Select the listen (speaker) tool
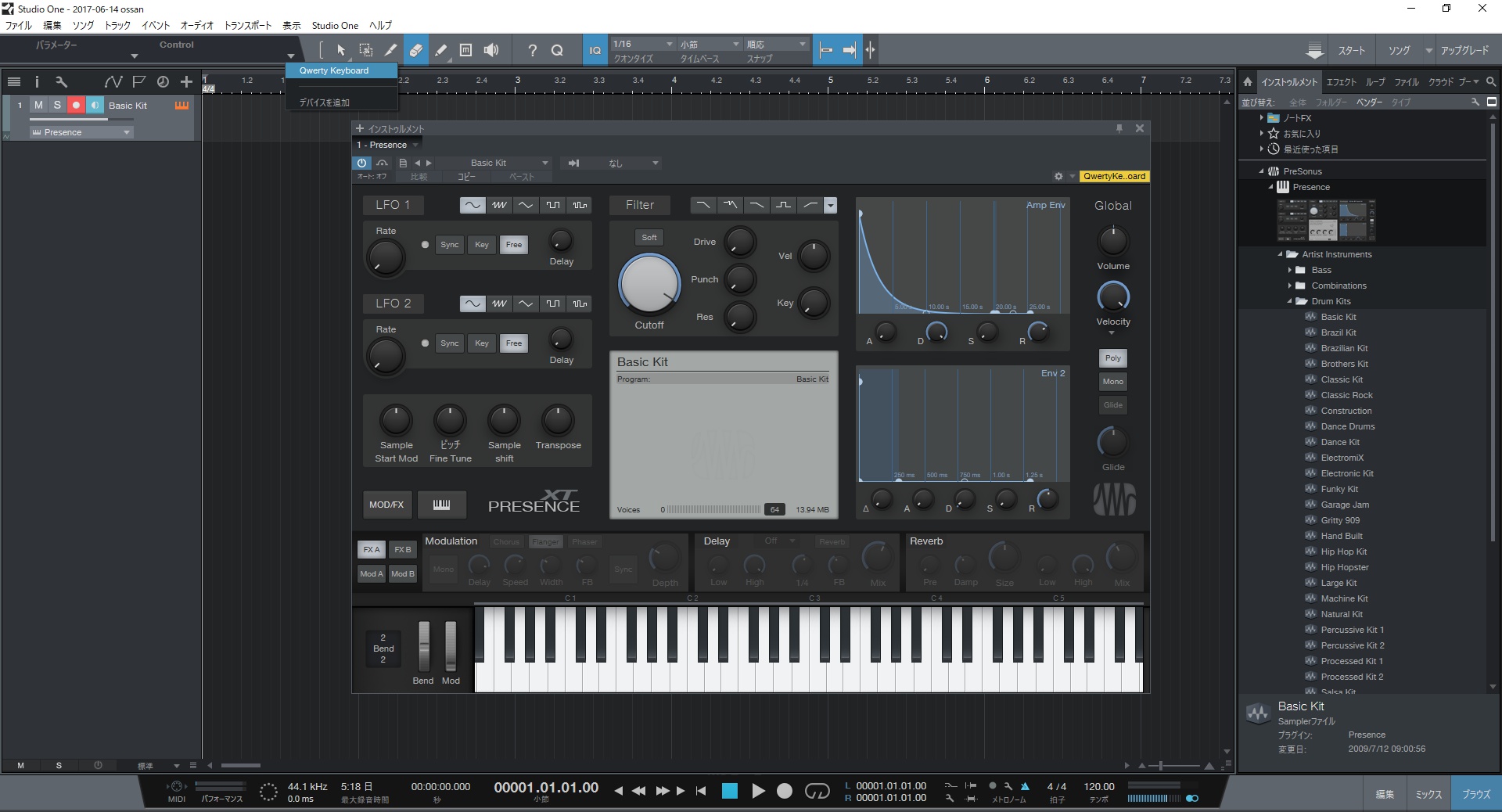This screenshot has width=1502, height=812. pos(490,50)
